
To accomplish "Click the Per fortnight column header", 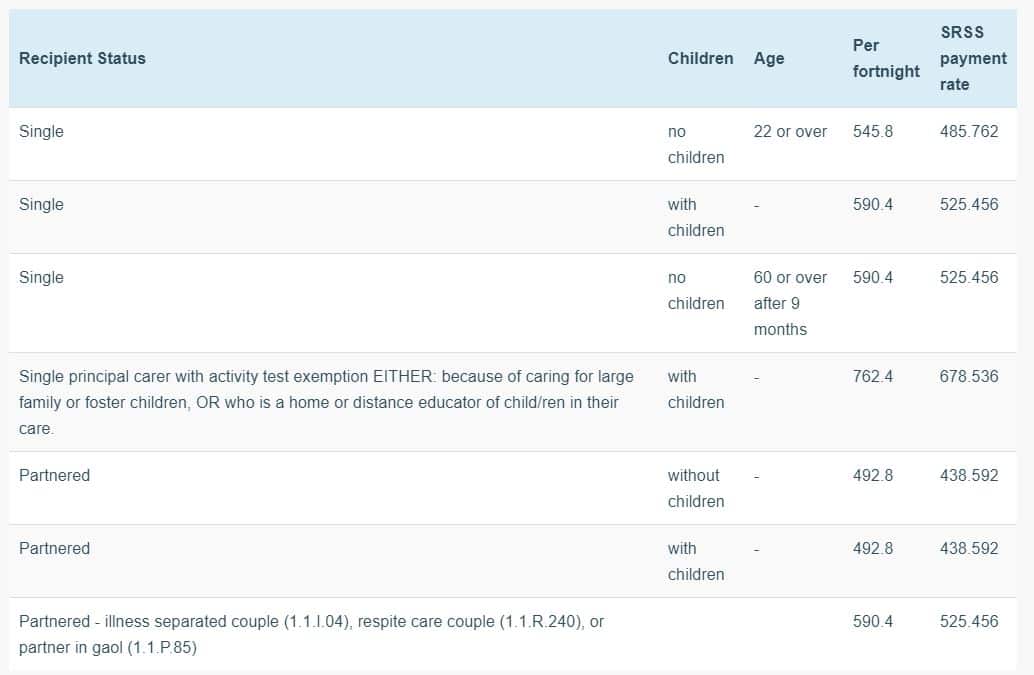I will click(x=886, y=58).
